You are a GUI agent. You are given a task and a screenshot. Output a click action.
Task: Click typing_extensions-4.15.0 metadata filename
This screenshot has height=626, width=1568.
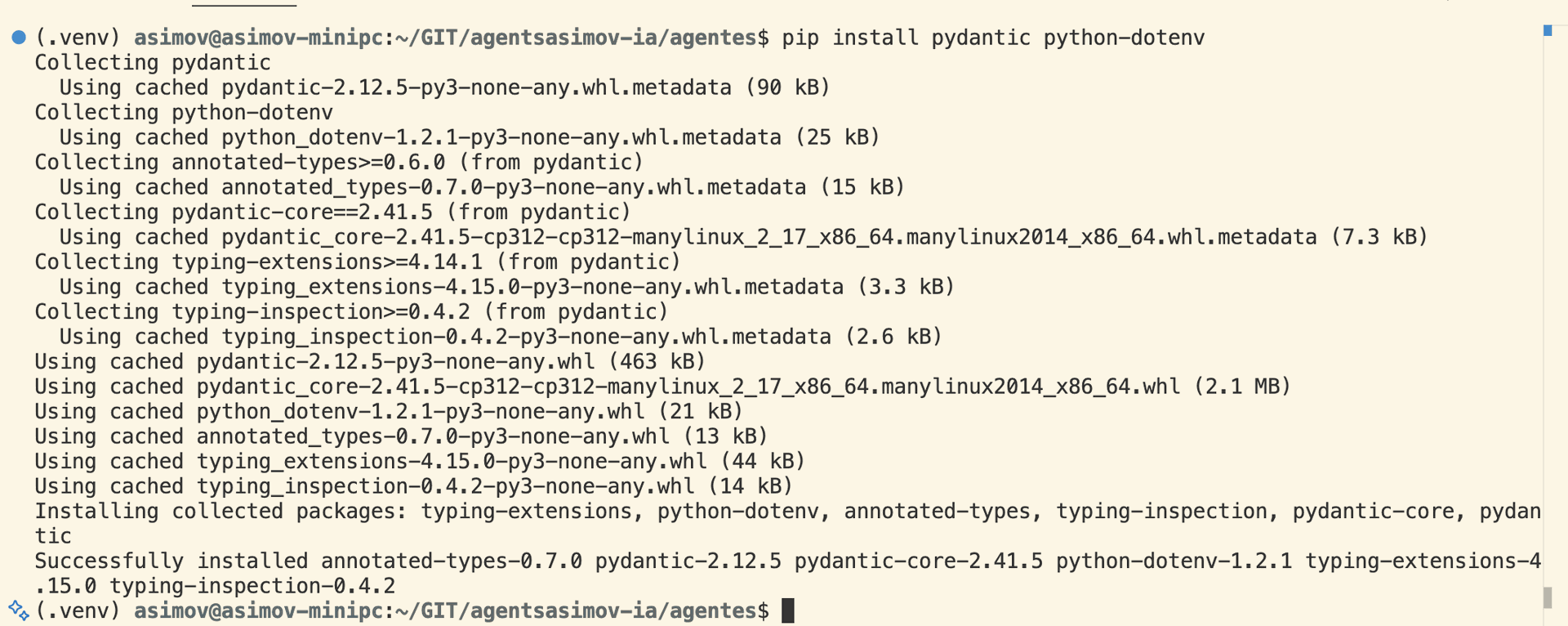tap(532, 287)
